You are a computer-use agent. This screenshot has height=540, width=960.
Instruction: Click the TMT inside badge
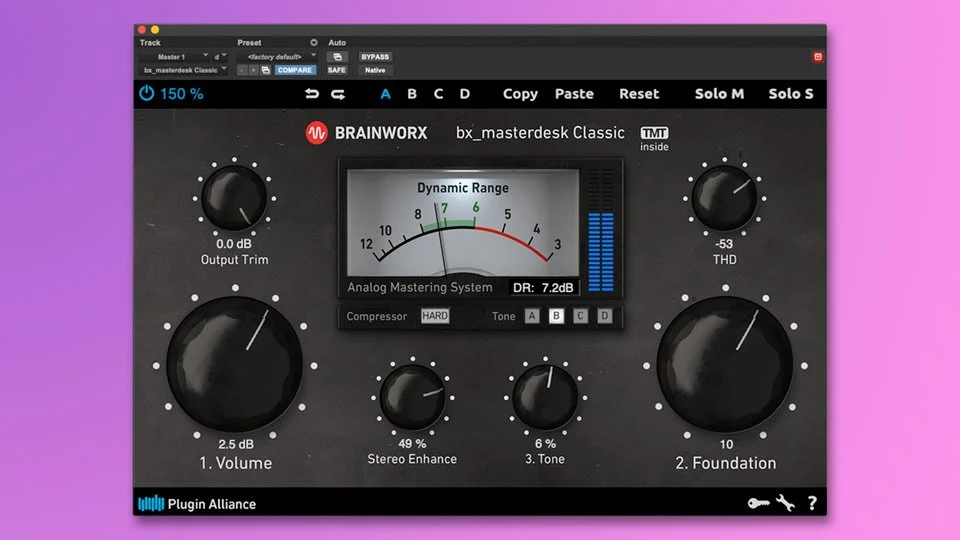tap(654, 138)
